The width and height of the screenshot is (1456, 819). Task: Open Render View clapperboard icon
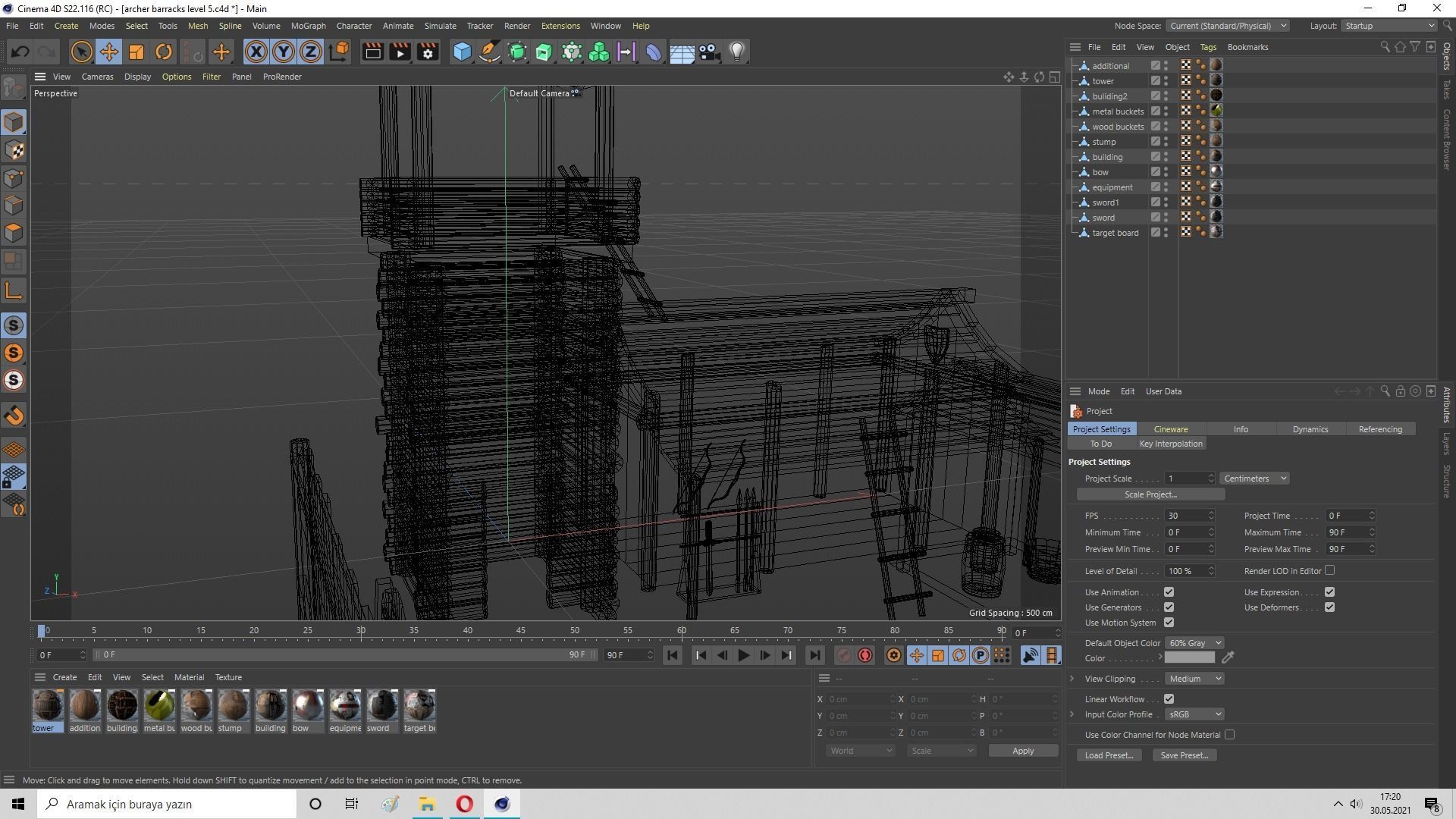(372, 52)
